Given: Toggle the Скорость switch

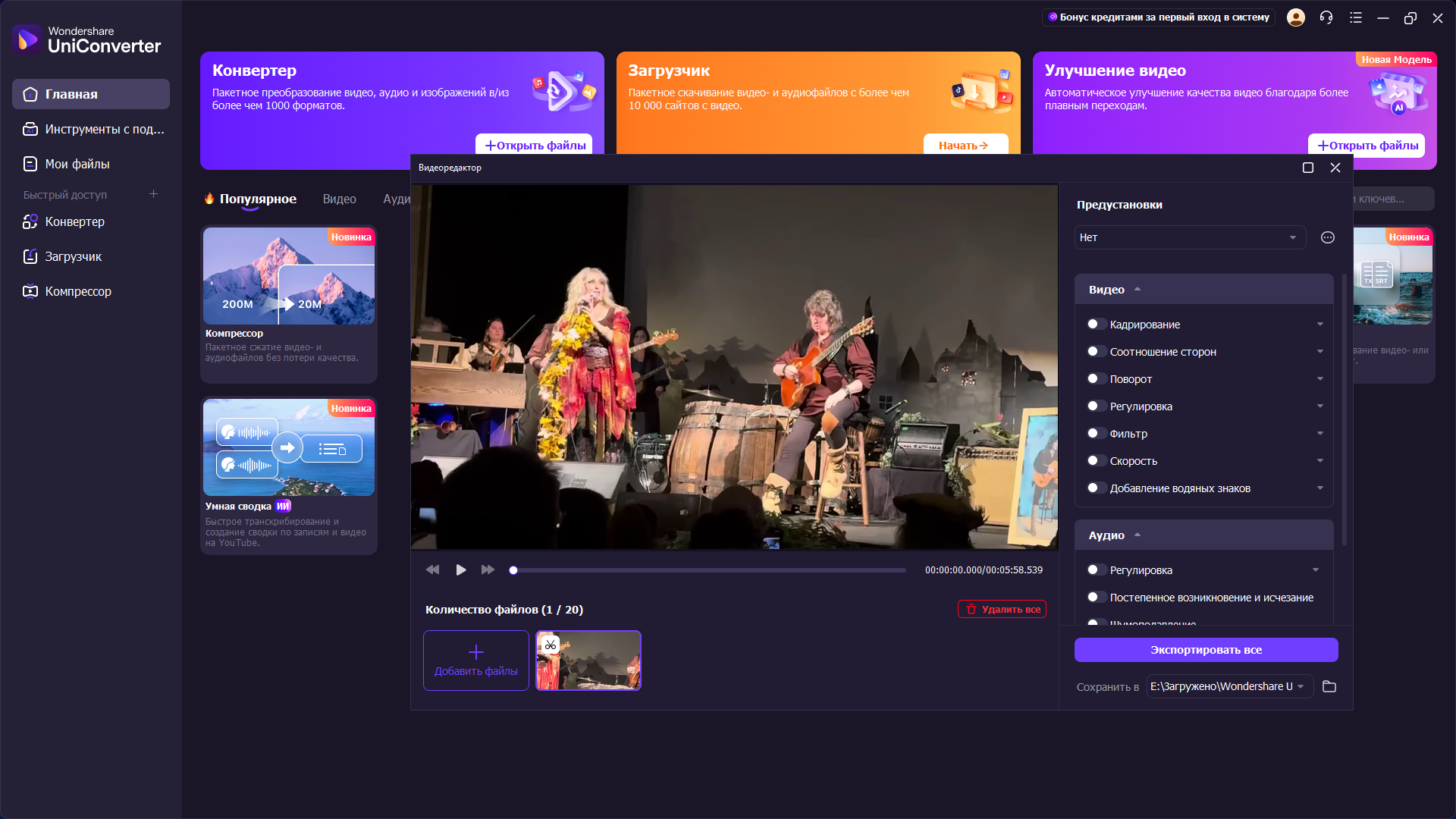Looking at the screenshot, I should [1095, 461].
